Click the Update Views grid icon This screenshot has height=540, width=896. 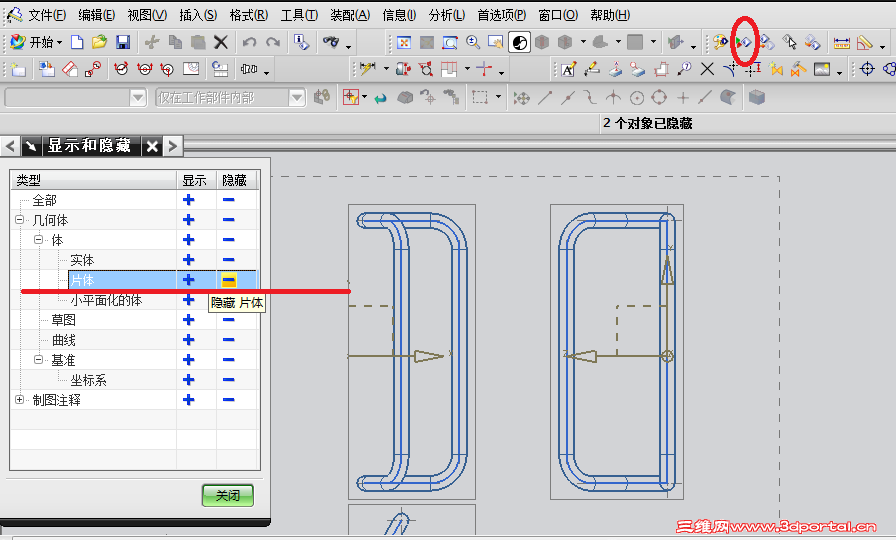pyautogui.click(x=220, y=69)
